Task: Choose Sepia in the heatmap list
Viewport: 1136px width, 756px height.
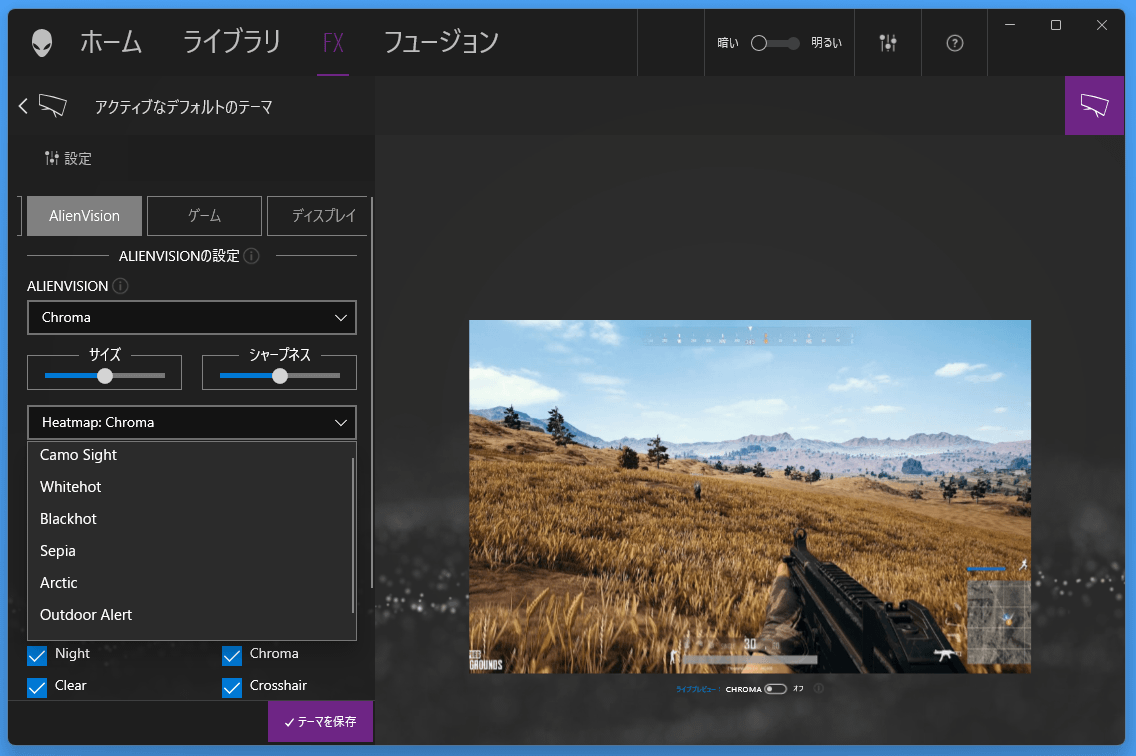Action: (x=190, y=551)
